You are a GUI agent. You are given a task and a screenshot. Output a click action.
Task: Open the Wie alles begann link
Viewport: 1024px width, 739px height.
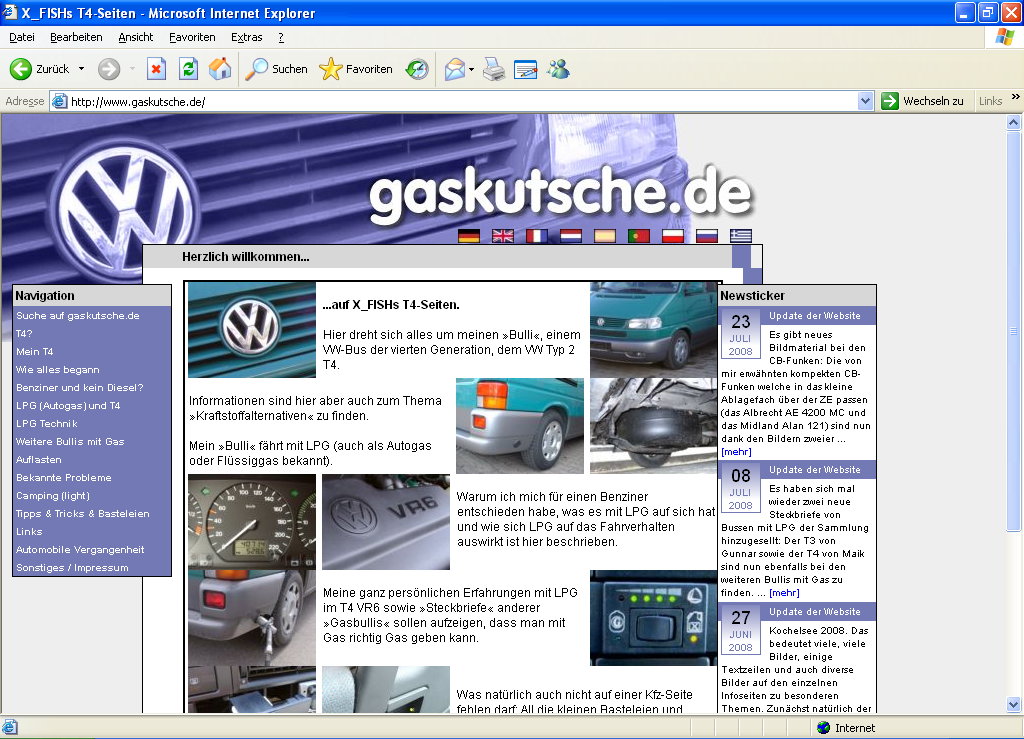click(57, 370)
